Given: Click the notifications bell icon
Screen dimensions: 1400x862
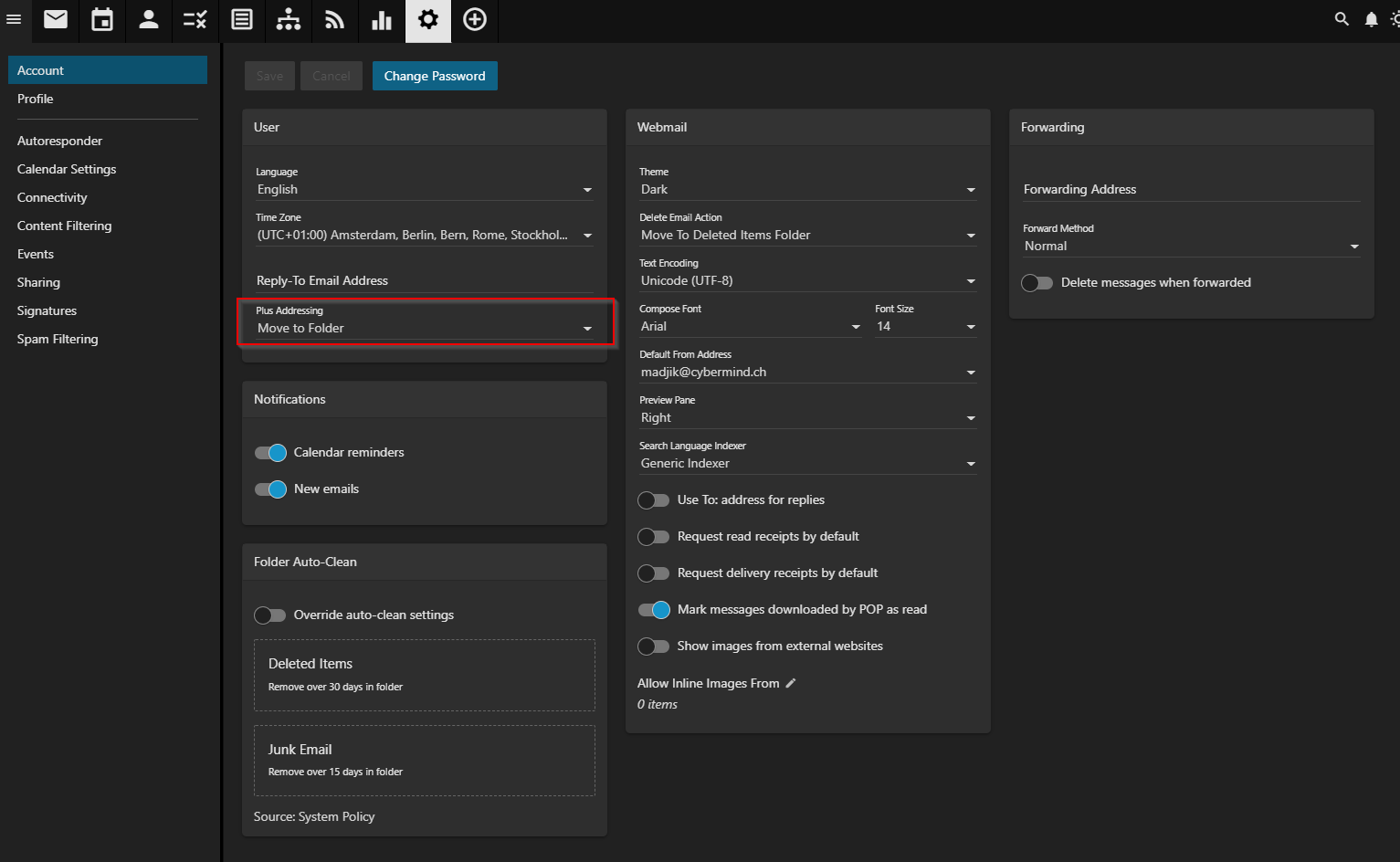Looking at the screenshot, I should tap(1371, 19).
